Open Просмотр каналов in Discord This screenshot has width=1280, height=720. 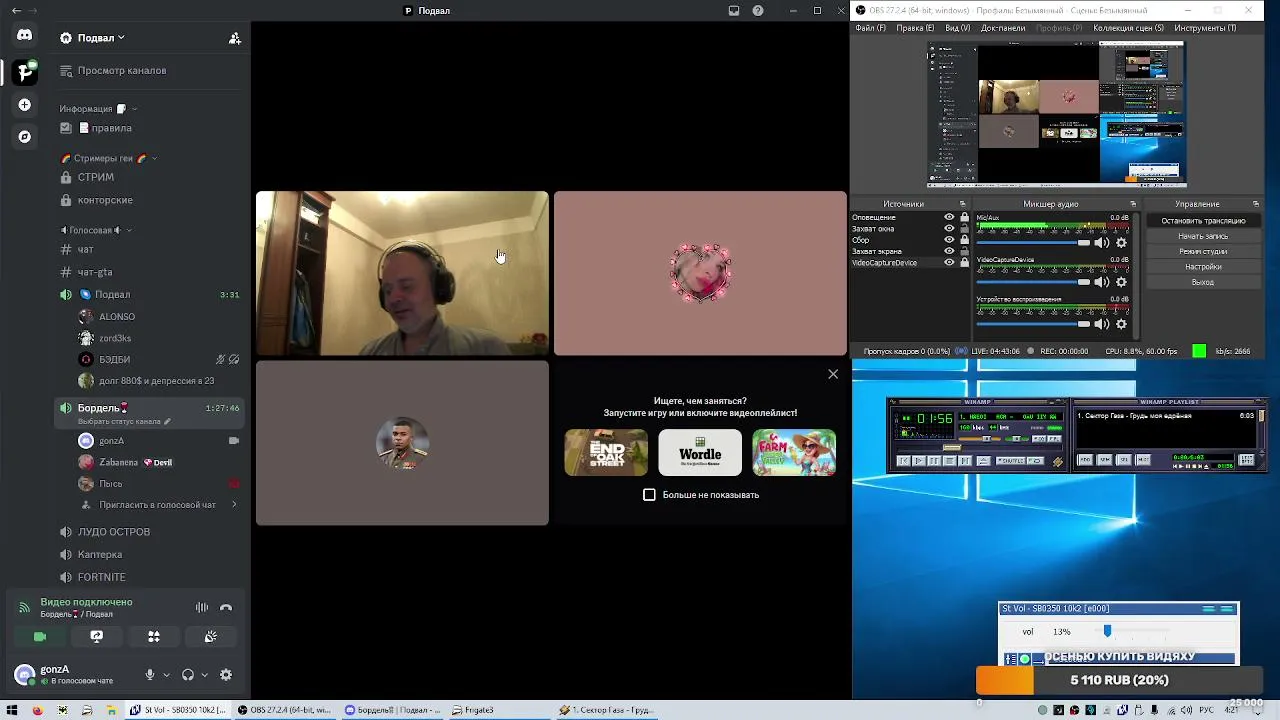122,71
